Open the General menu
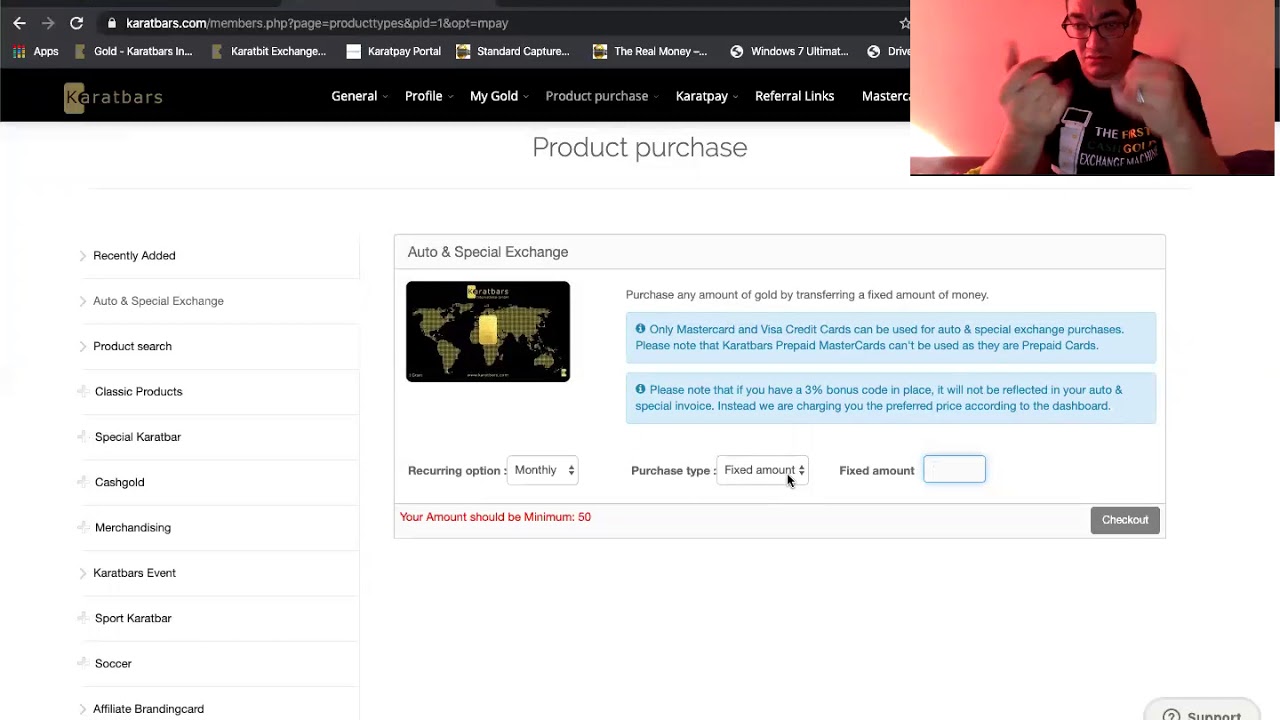Viewport: 1280px width, 720px height. [359, 96]
